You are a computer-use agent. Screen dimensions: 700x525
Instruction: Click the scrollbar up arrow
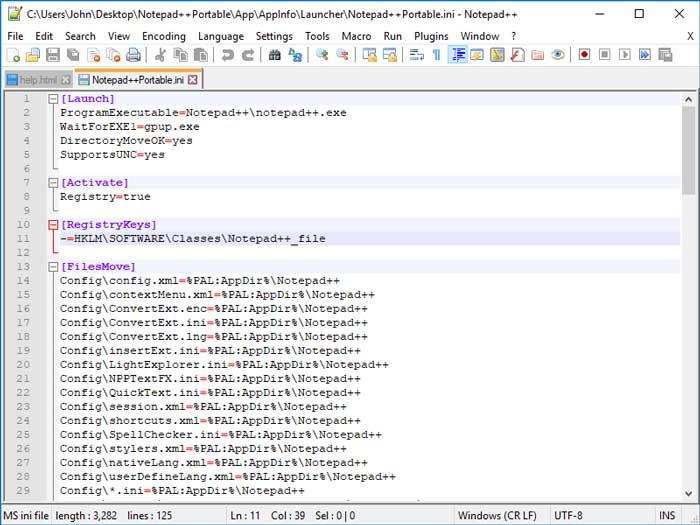688,100
